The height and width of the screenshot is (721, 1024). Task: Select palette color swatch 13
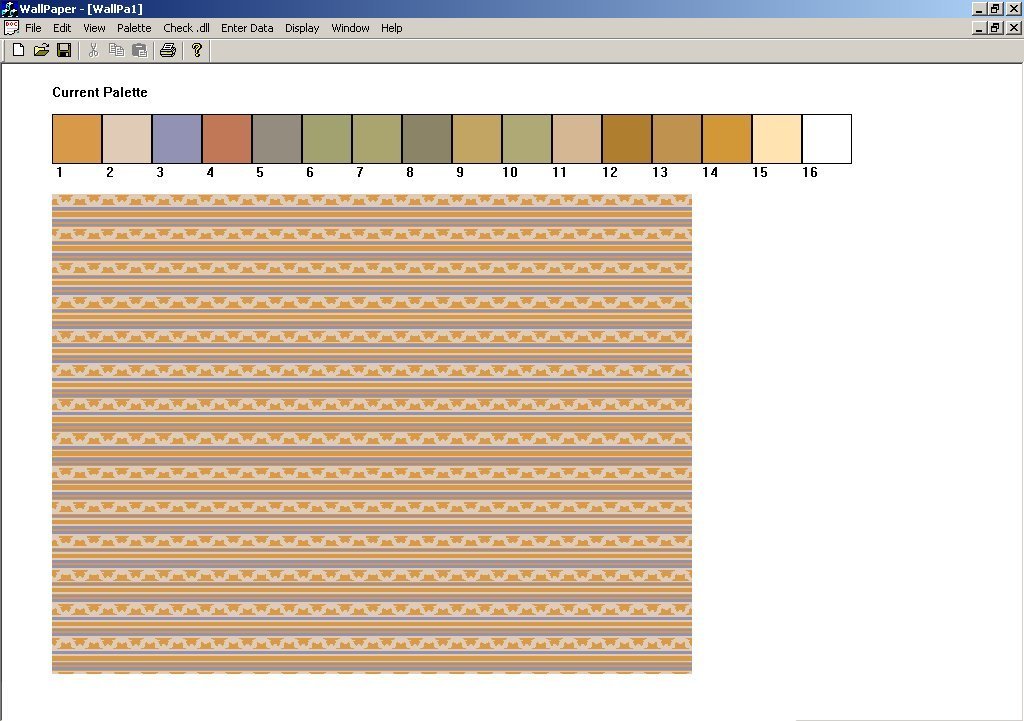point(677,139)
